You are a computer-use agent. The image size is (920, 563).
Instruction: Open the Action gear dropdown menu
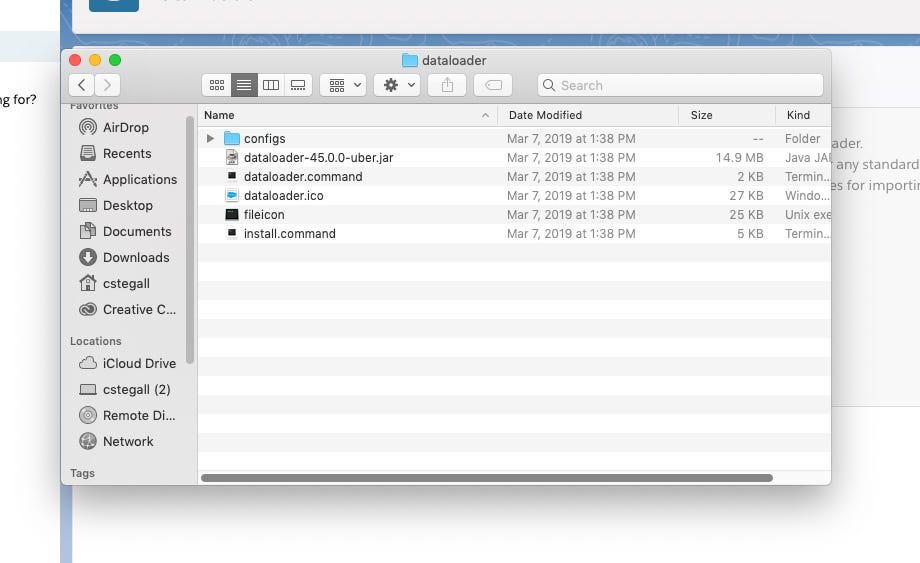tap(396, 85)
